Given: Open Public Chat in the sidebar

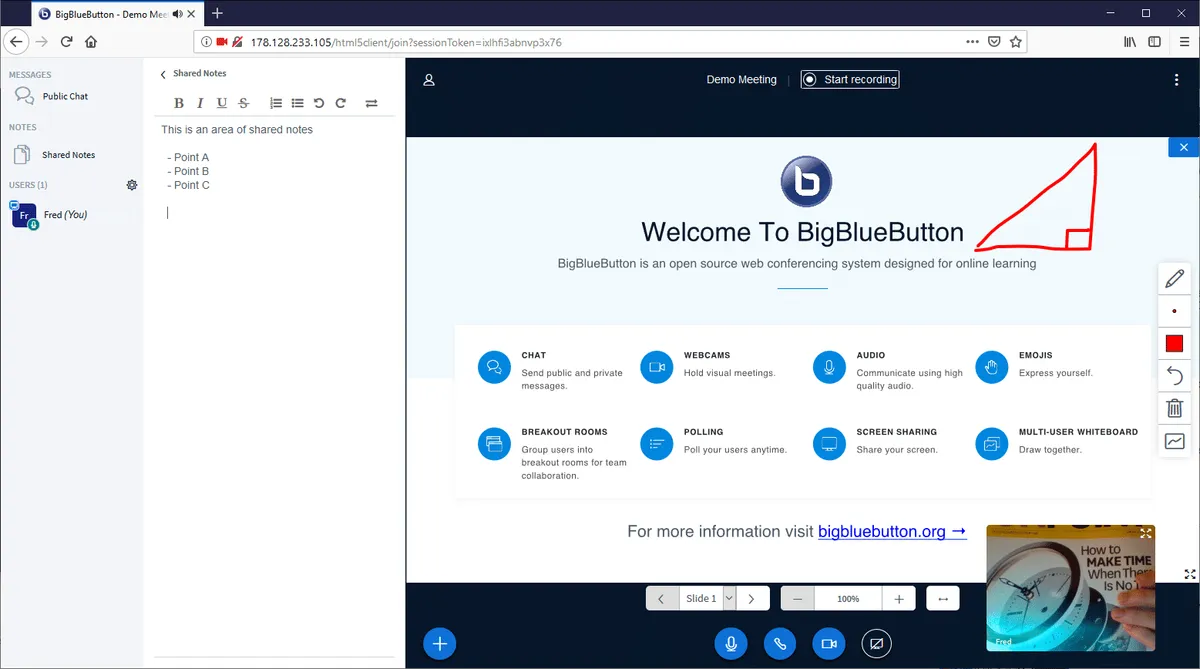Looking at the screenshot, I should (65, 96).
